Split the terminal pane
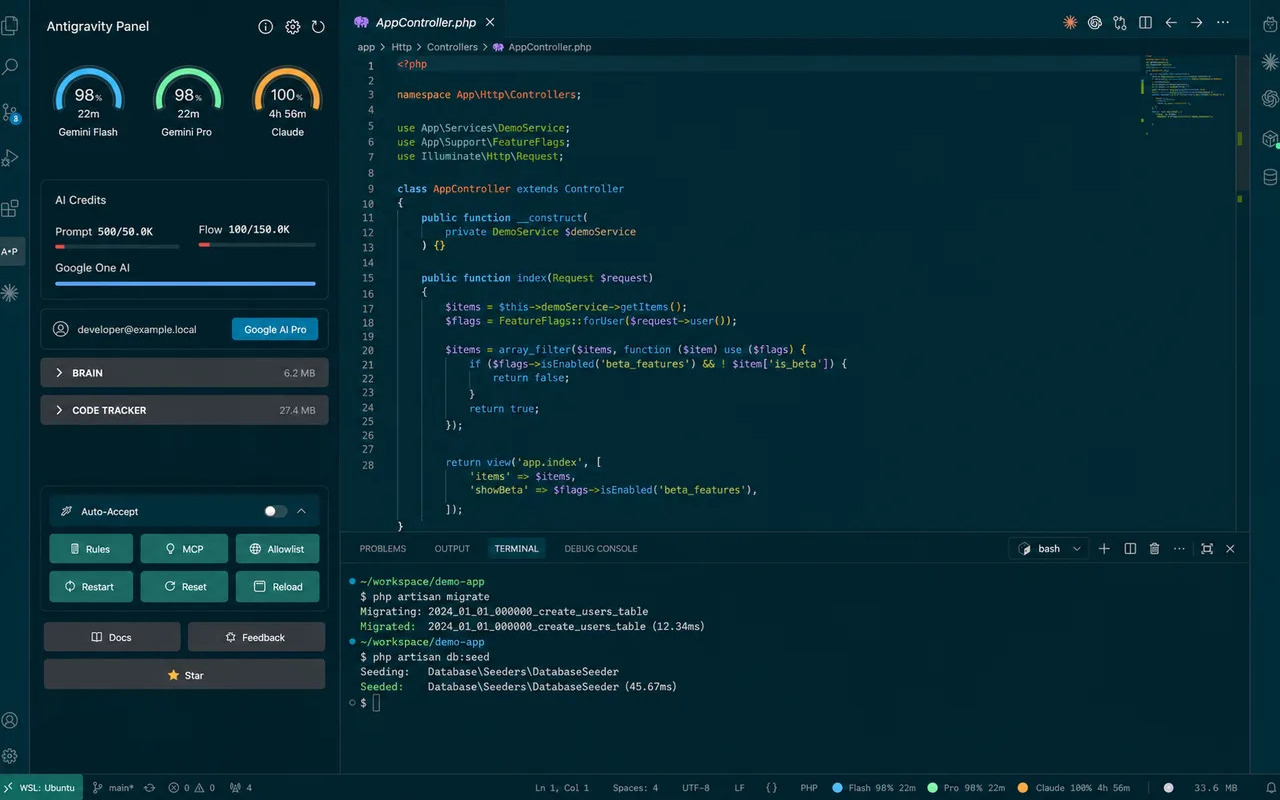The height and width of the screenshot is (800, 1280). [x=1130, y=548]
